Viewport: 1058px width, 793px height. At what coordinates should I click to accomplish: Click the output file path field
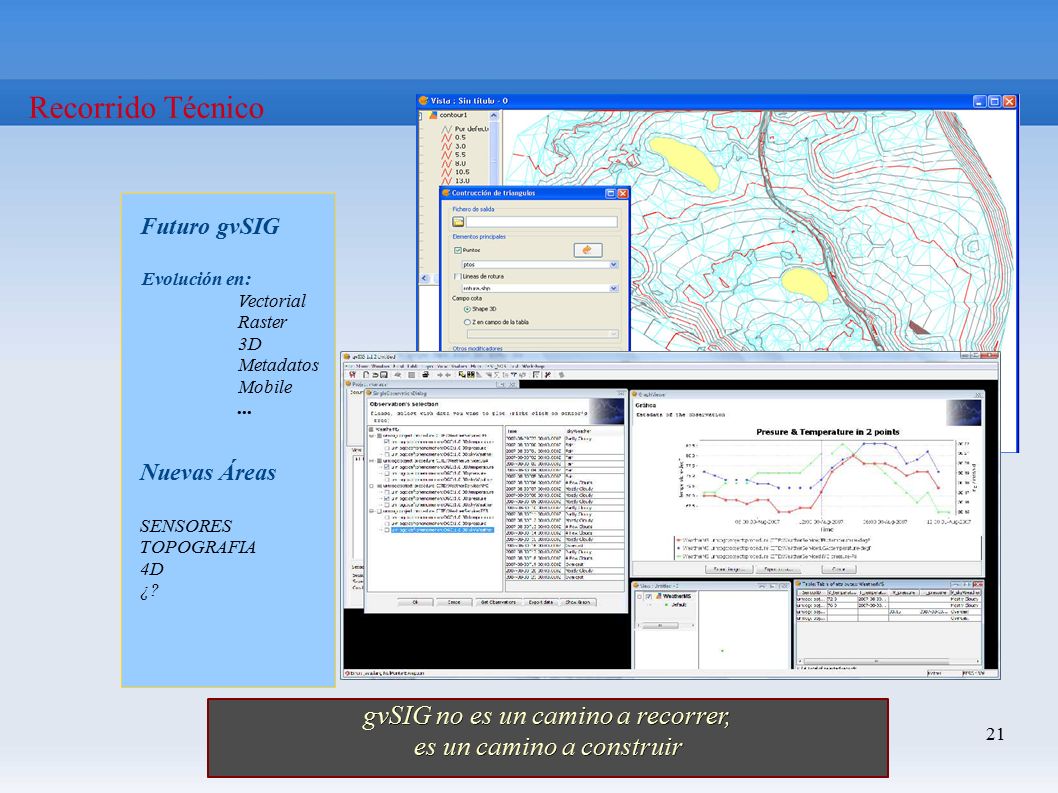point(542,222)
